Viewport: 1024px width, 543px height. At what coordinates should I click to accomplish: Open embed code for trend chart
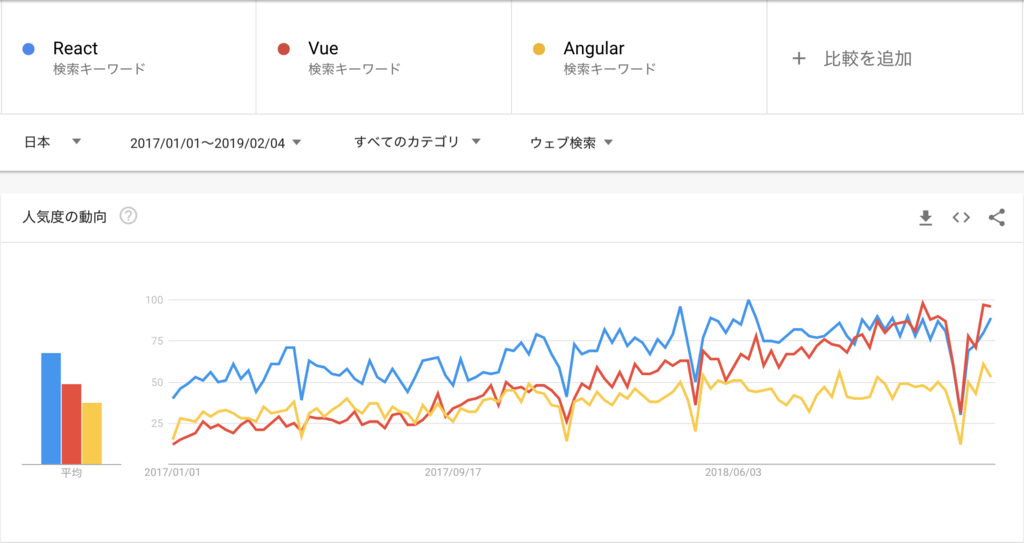coord(961,218)
